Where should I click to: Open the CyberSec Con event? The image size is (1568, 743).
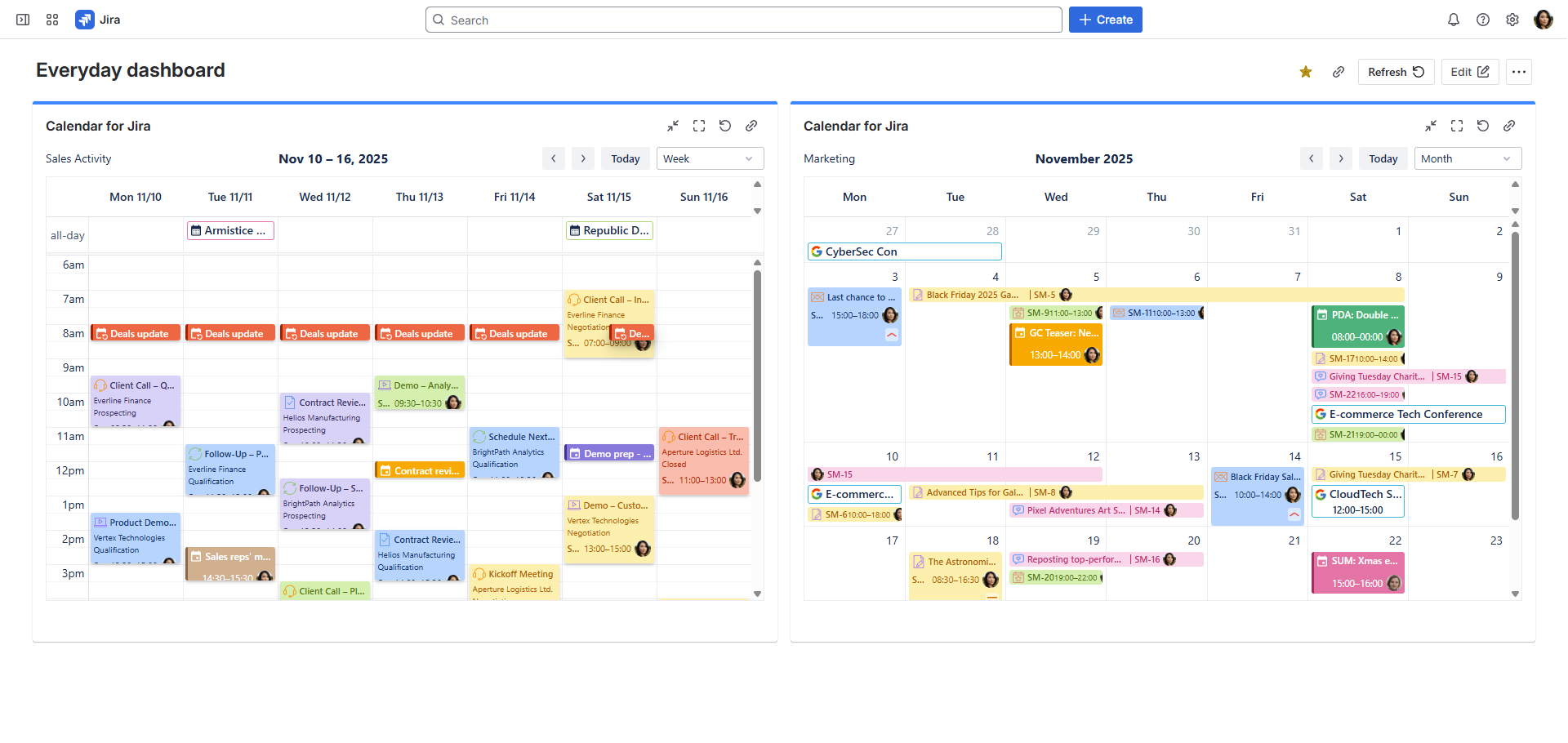point(905,251)
